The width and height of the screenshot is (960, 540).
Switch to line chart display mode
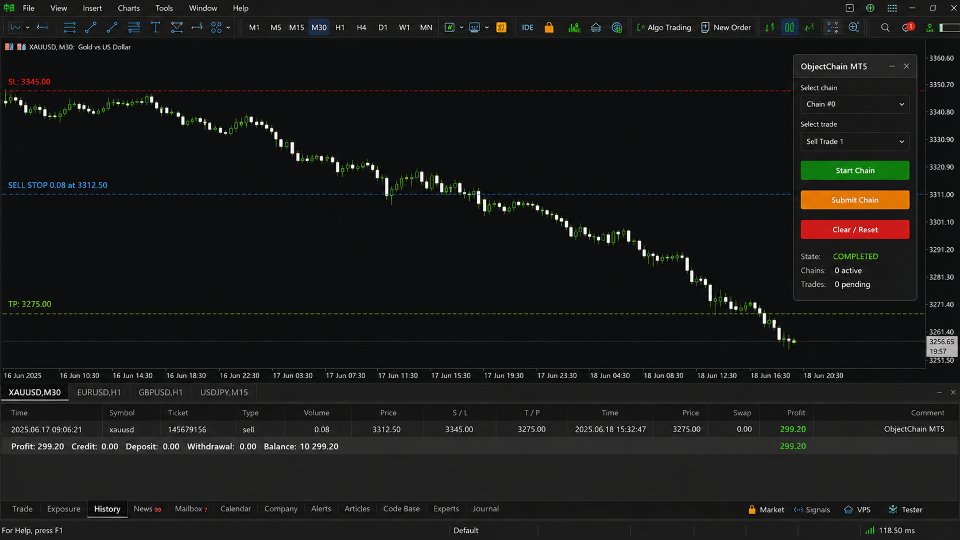point(810,27)
